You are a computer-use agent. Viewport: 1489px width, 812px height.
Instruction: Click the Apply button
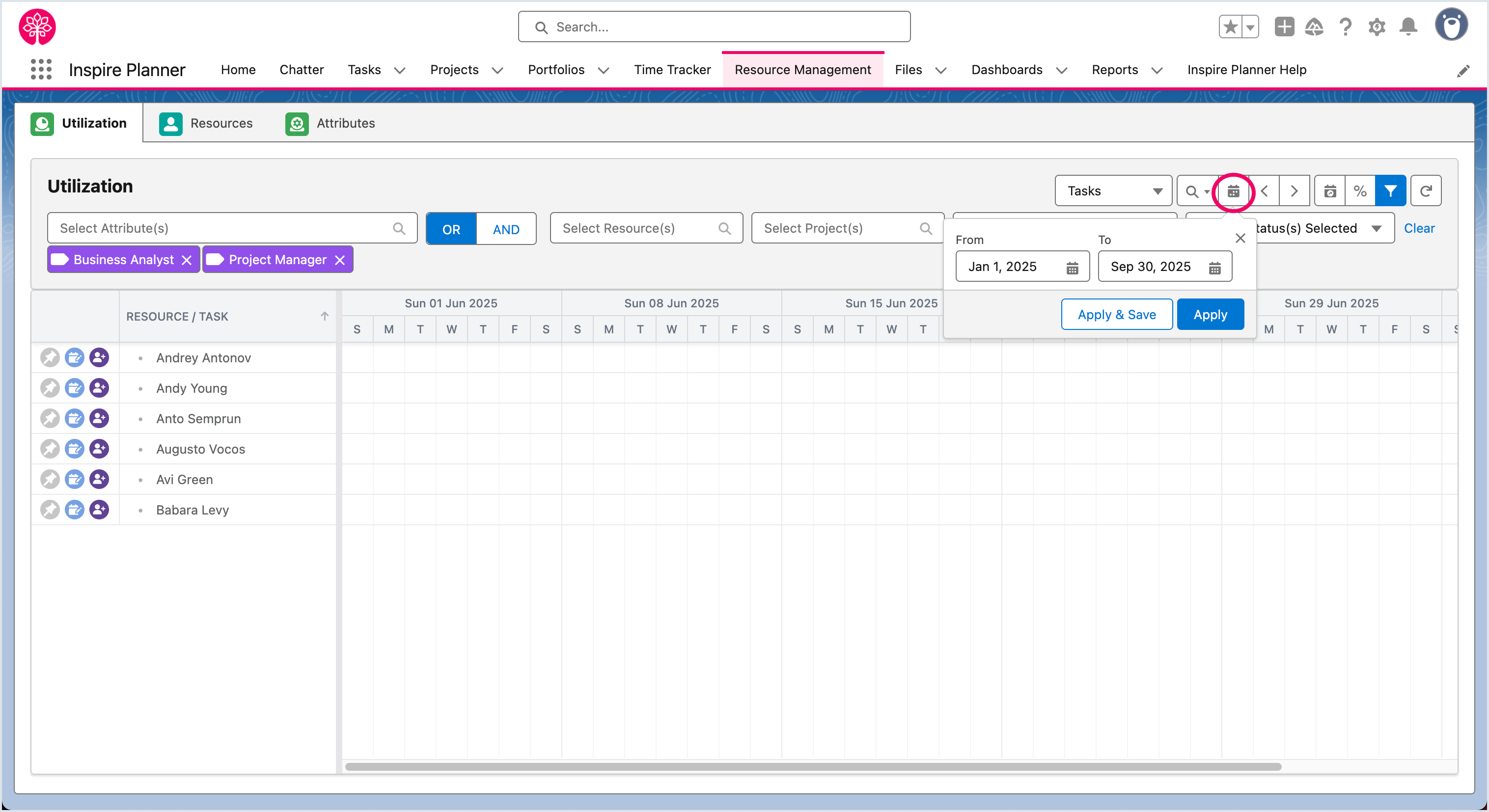(1211, 314)
